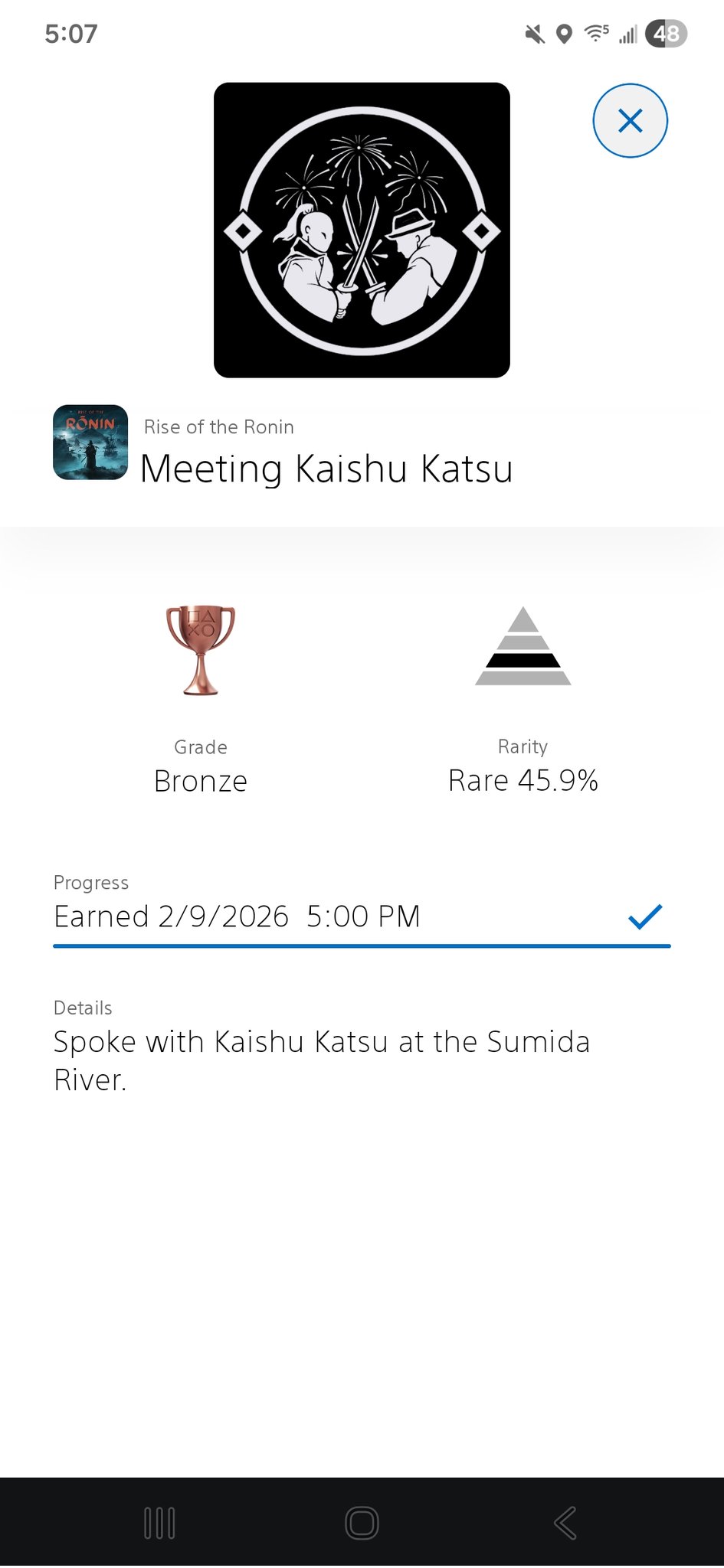Tap the Rise of the Ronin game title
This screenshot has height=1568, width=724.
[219, 427]
